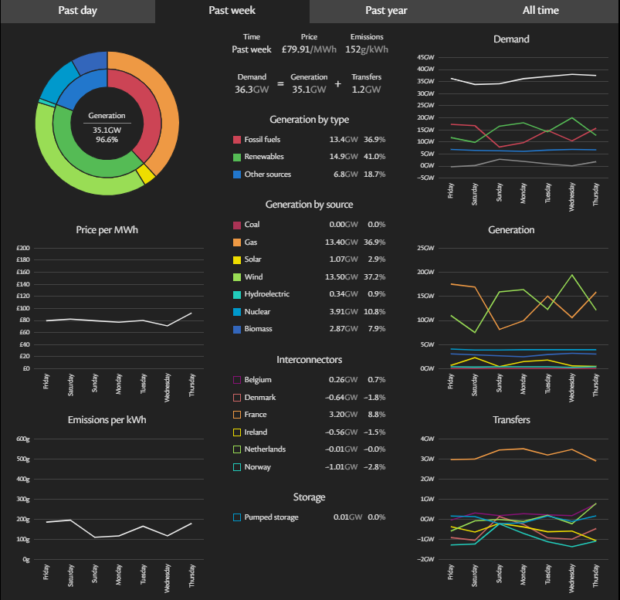
Task: Click the Biomass legend swatch
Action: click(237, 328)
